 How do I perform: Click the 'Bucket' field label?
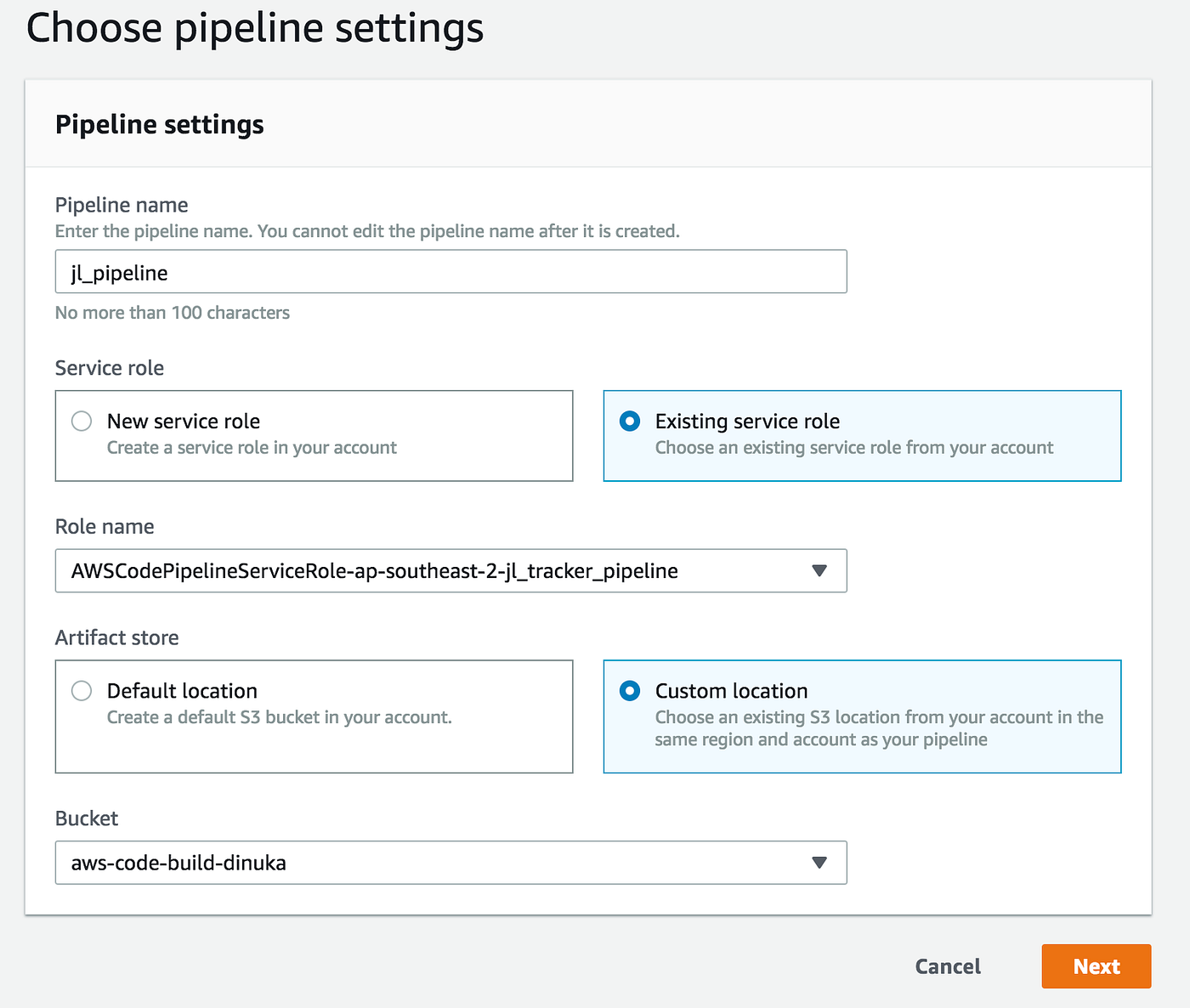[x=87, y=818]
